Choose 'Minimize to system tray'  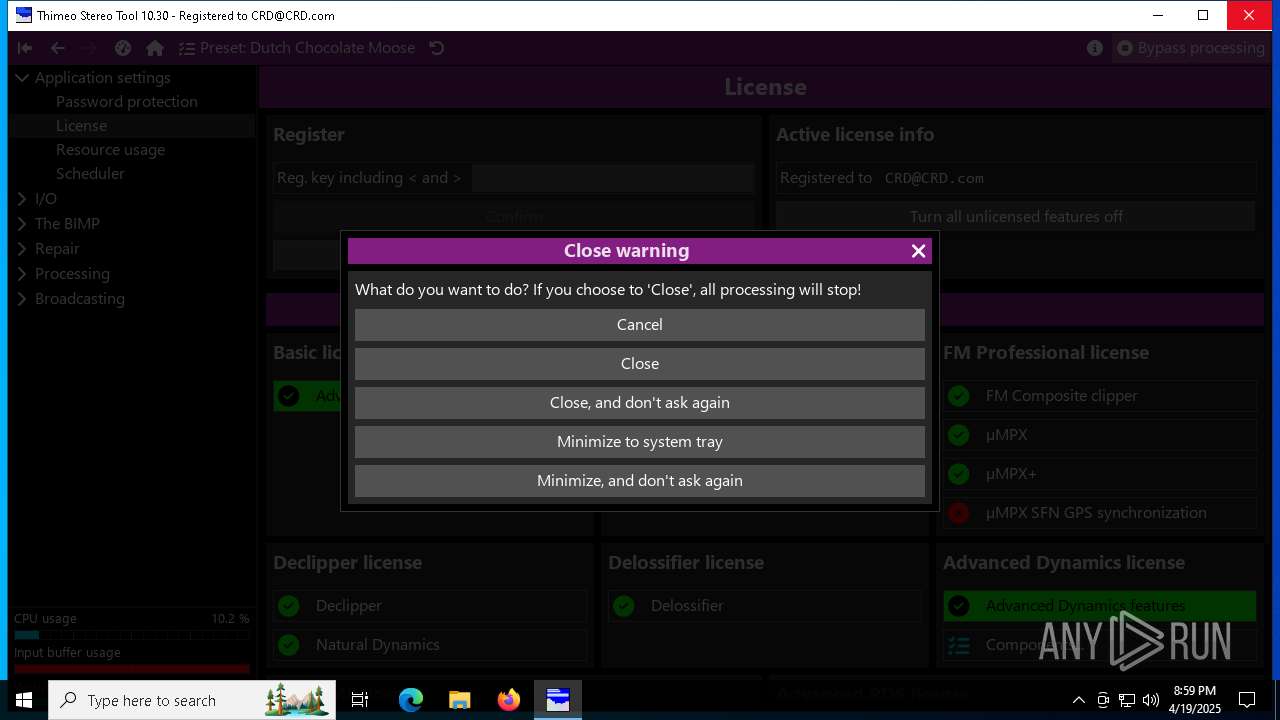pyautogui.click(x=640, y=442)
